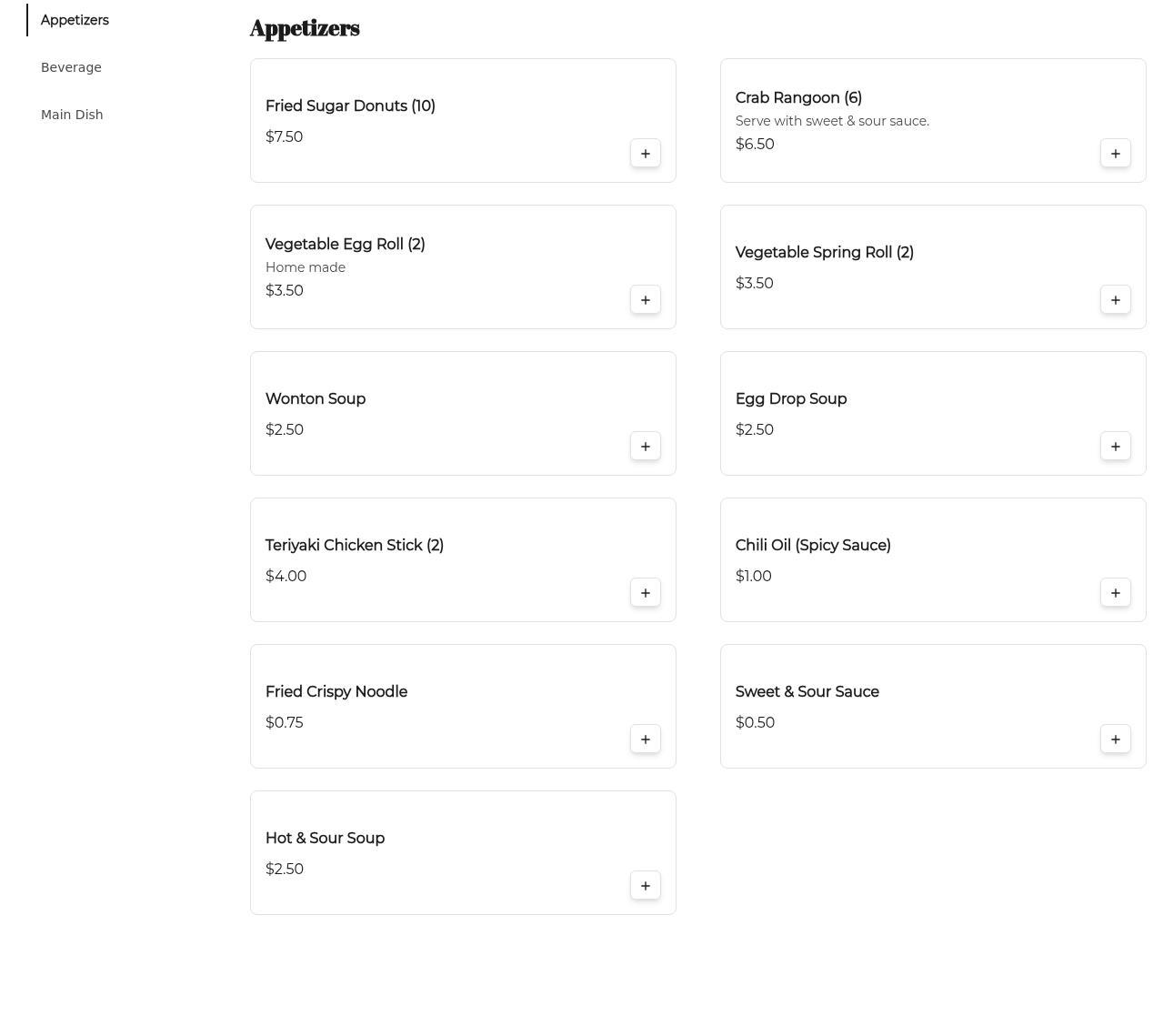Open Crab Rangoon item name
1173x1036 pixels.
[x=798, y=97]
